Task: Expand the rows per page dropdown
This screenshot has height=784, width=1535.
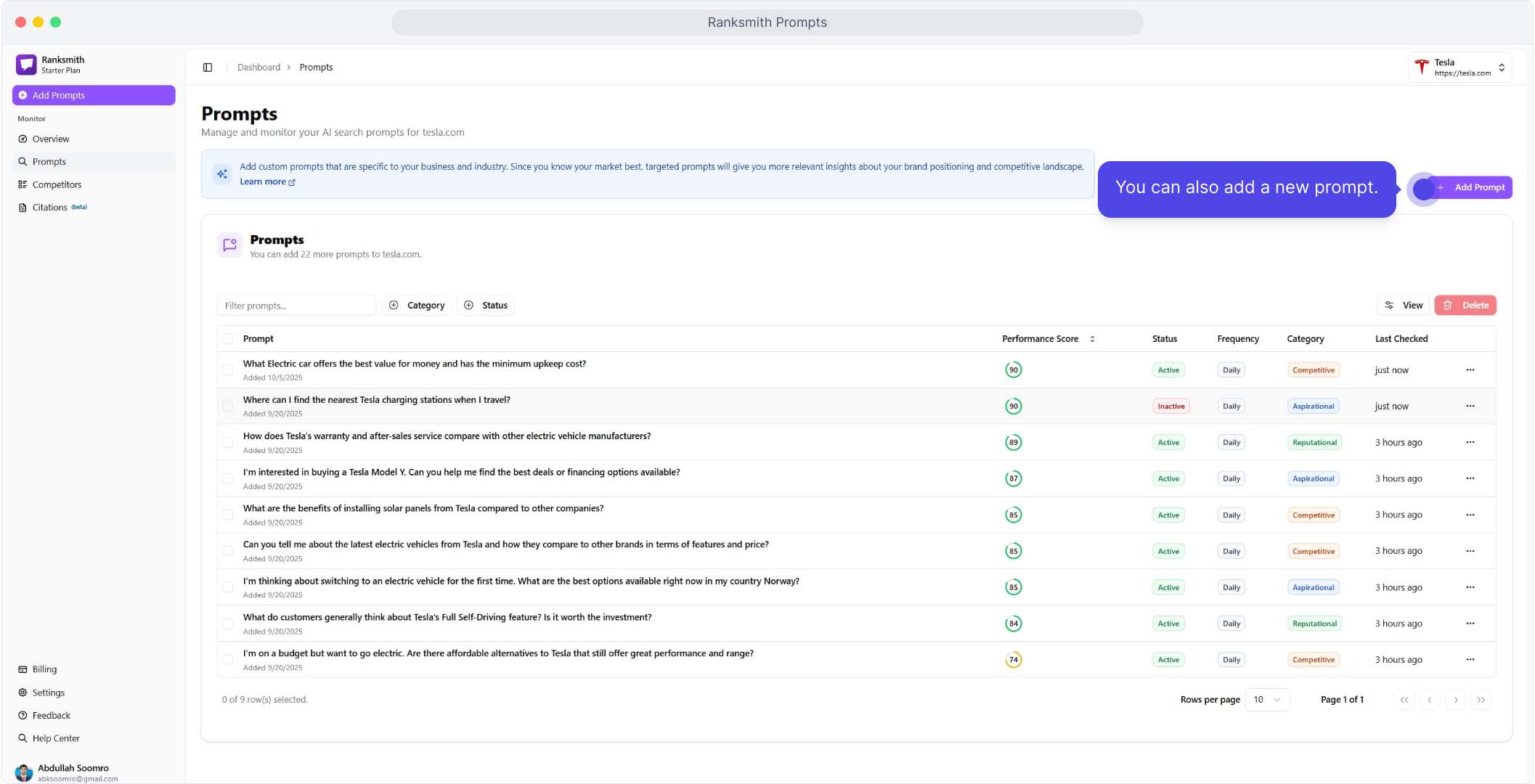Action: click(1267, 700)
